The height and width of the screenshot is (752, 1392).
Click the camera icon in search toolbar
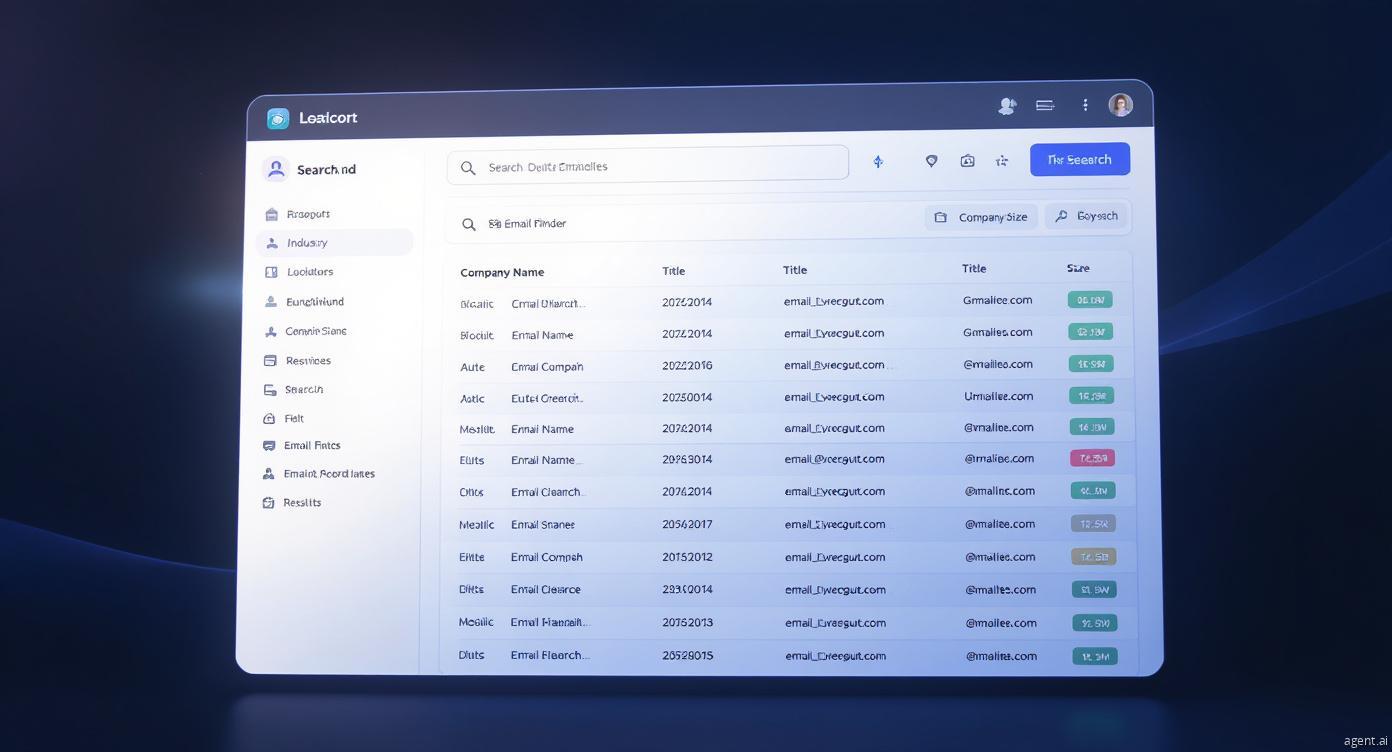967,161
